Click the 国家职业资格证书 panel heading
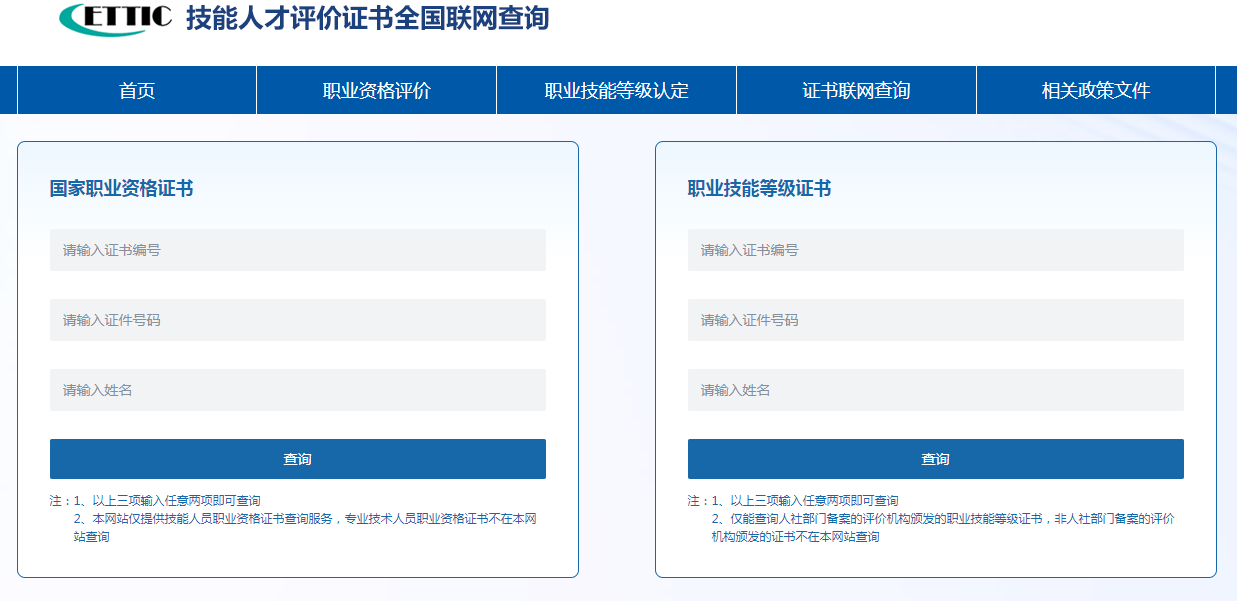This screenshot has height=601, width=1237. (x=121, y=189)
